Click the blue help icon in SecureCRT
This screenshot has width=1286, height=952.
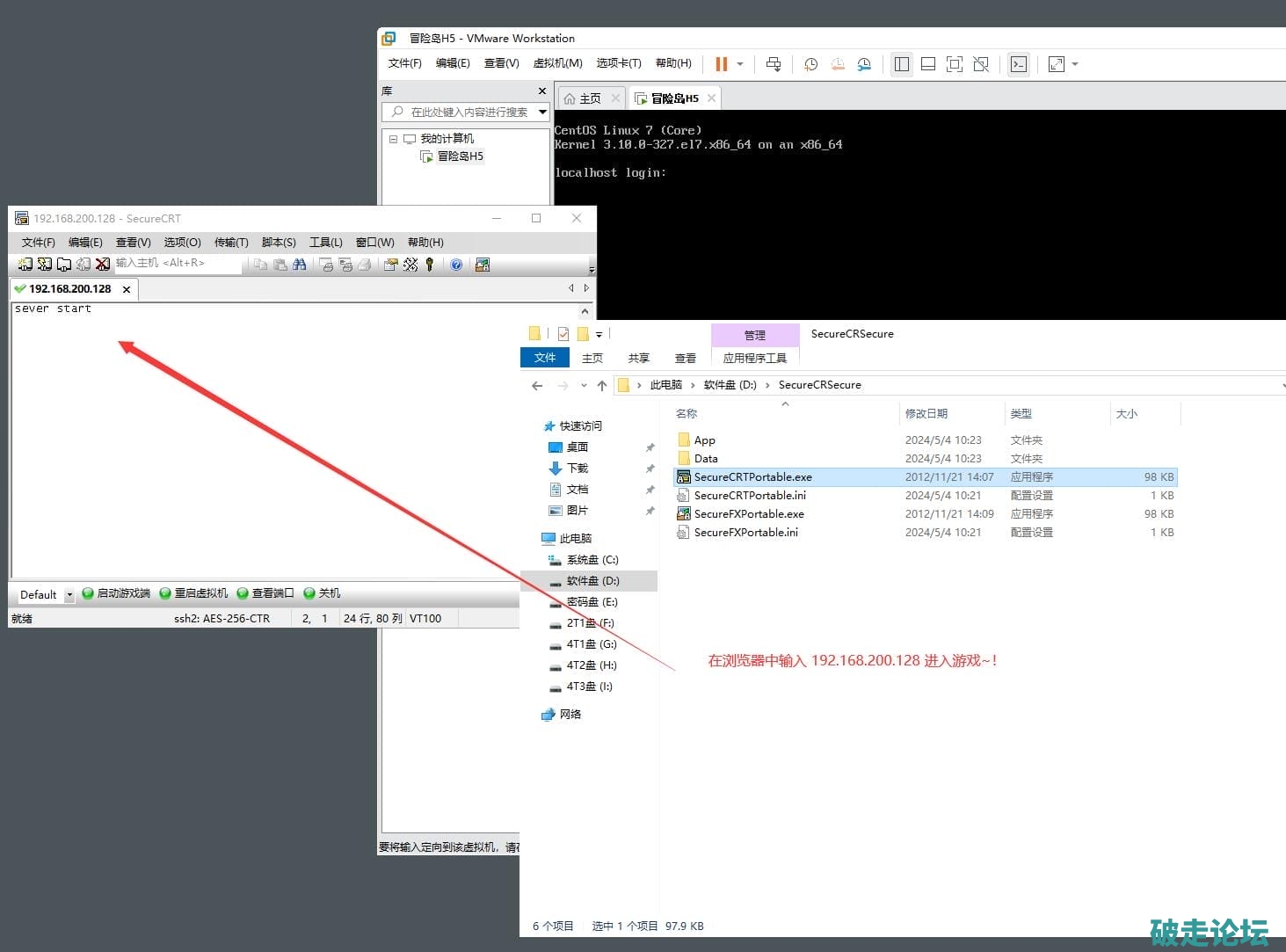click(456, 265)
